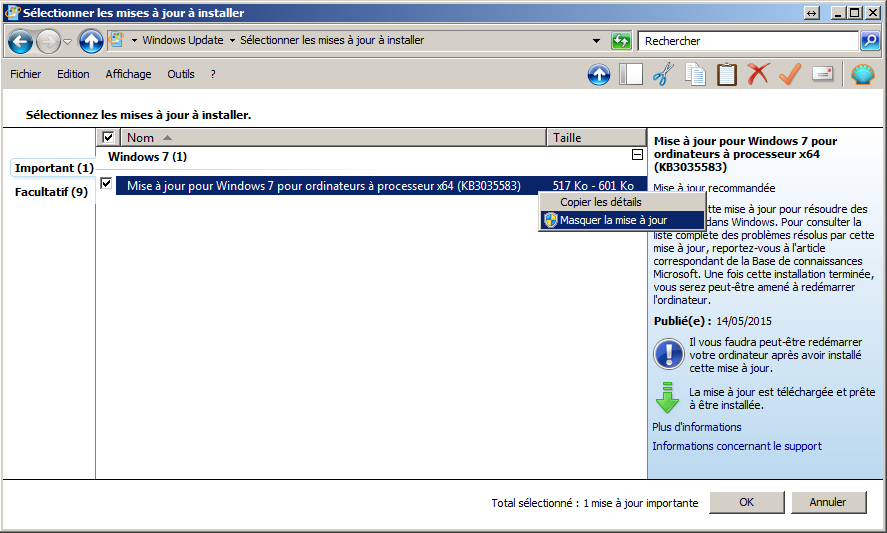Confirm the selection with OK

coord(747,502)
